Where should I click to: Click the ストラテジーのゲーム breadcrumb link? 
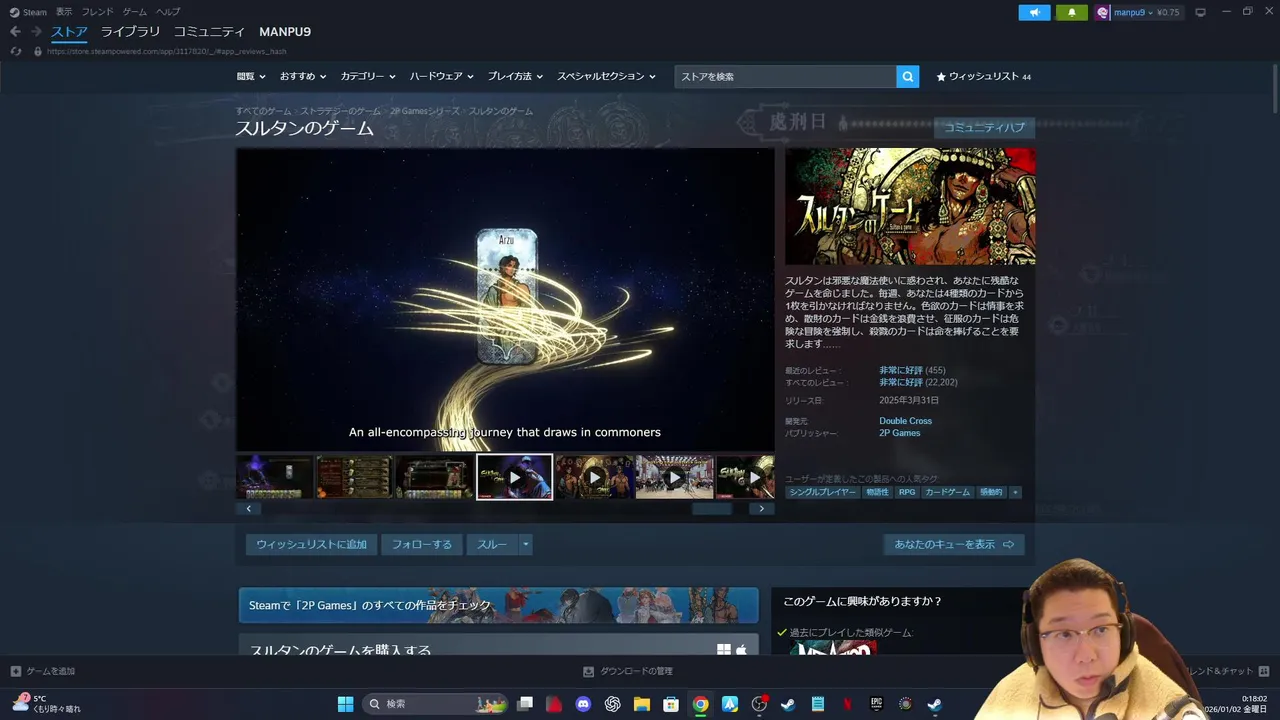(340, 111)
